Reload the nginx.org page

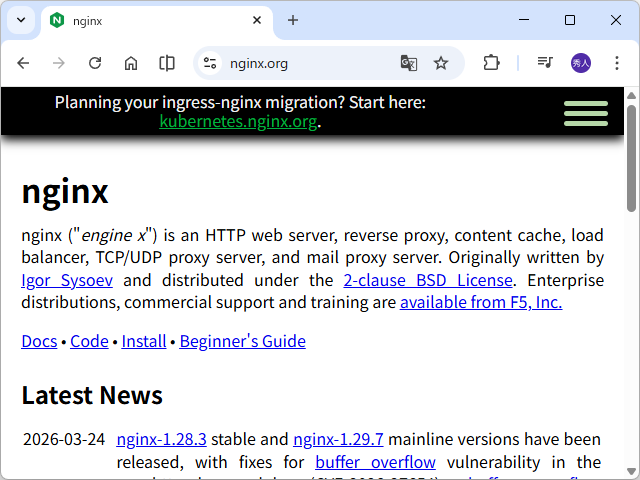95,63
